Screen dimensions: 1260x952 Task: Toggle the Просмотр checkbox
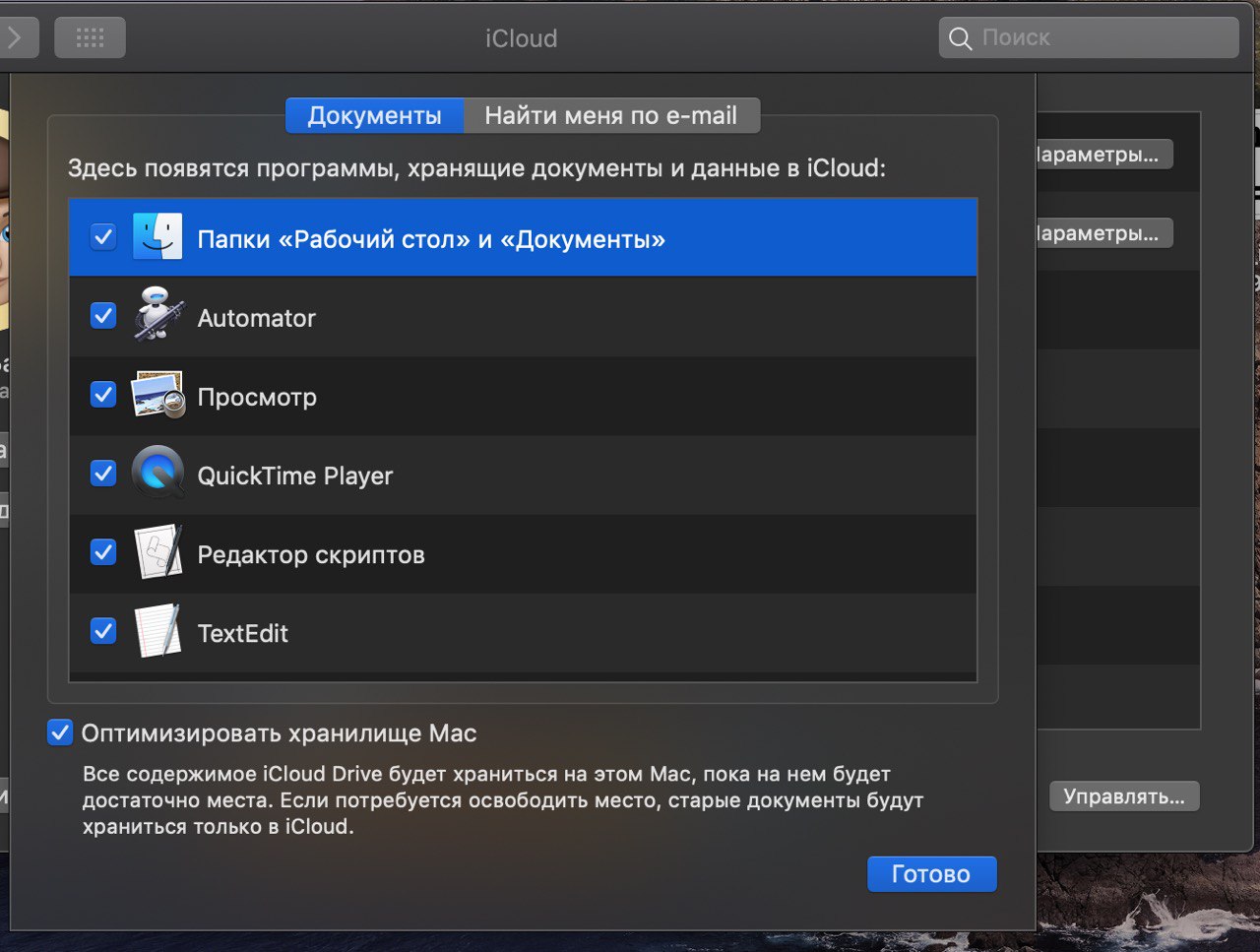tap(103, 394)
